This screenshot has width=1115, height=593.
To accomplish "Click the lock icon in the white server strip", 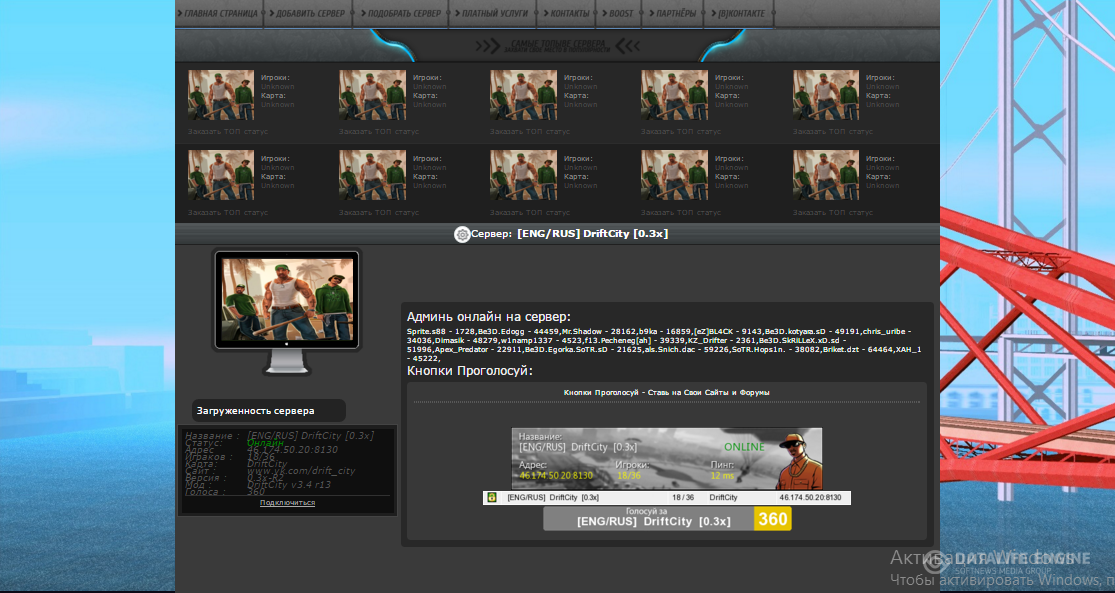I will (x=491, y=497).
